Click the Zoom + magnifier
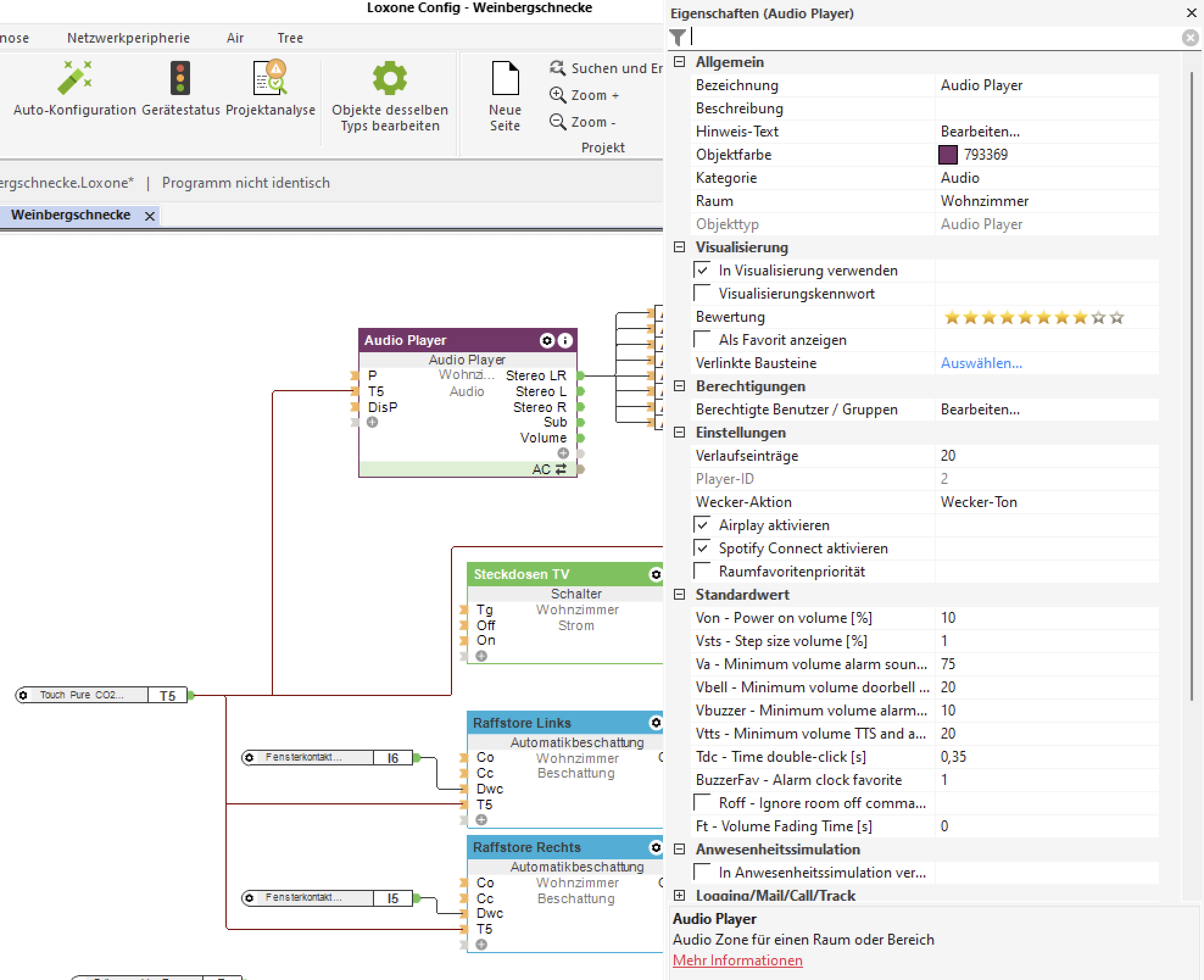 point(558,95)
